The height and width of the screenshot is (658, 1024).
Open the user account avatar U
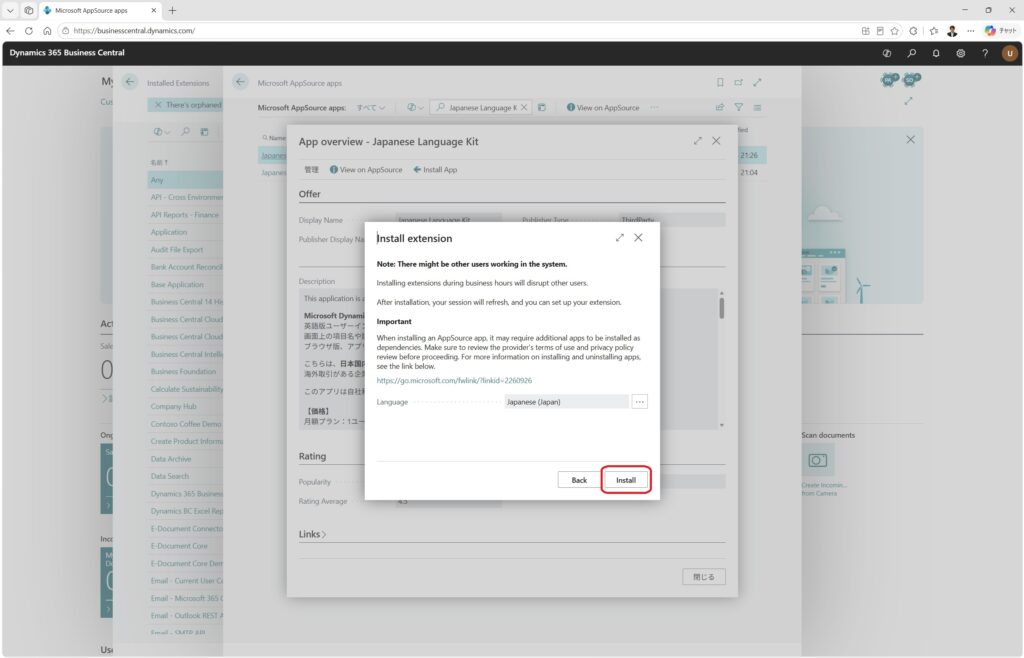pos(1010,54)
